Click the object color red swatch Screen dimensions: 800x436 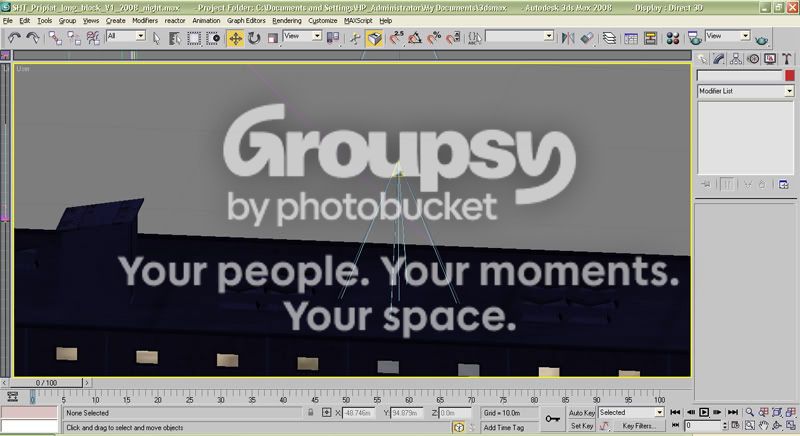click(789, 75)
